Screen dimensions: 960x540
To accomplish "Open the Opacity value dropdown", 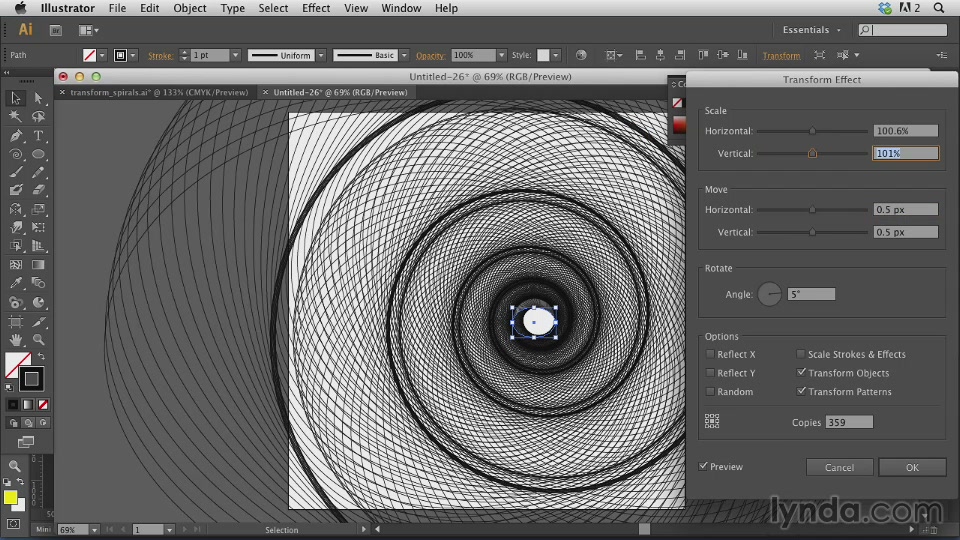I will (501, 55).
